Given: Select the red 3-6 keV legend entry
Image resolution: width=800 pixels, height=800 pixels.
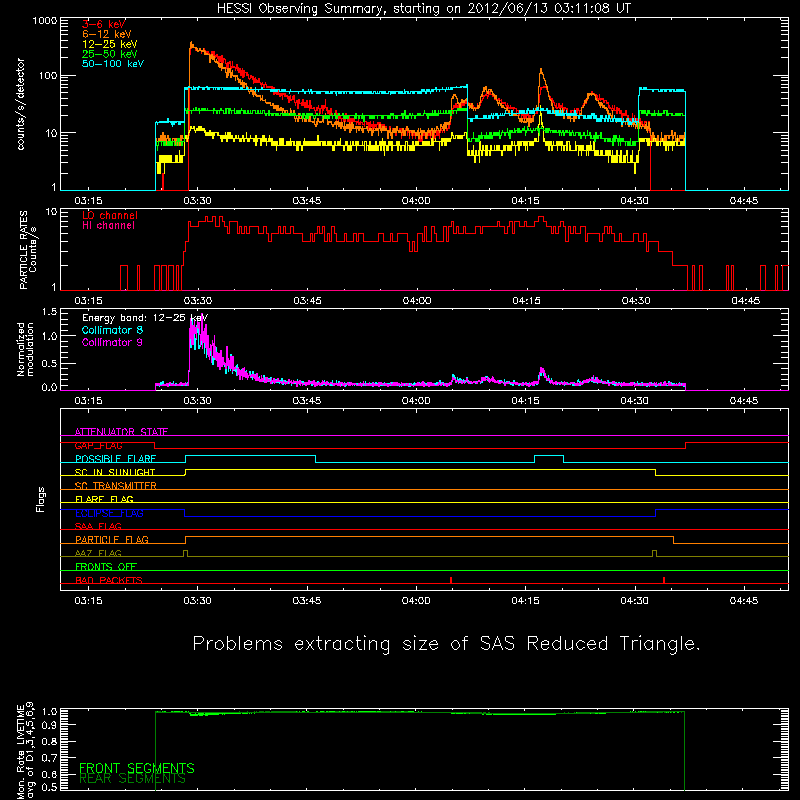Looking at the screenshot, I should pyautogui.click(x=104, y=24).
